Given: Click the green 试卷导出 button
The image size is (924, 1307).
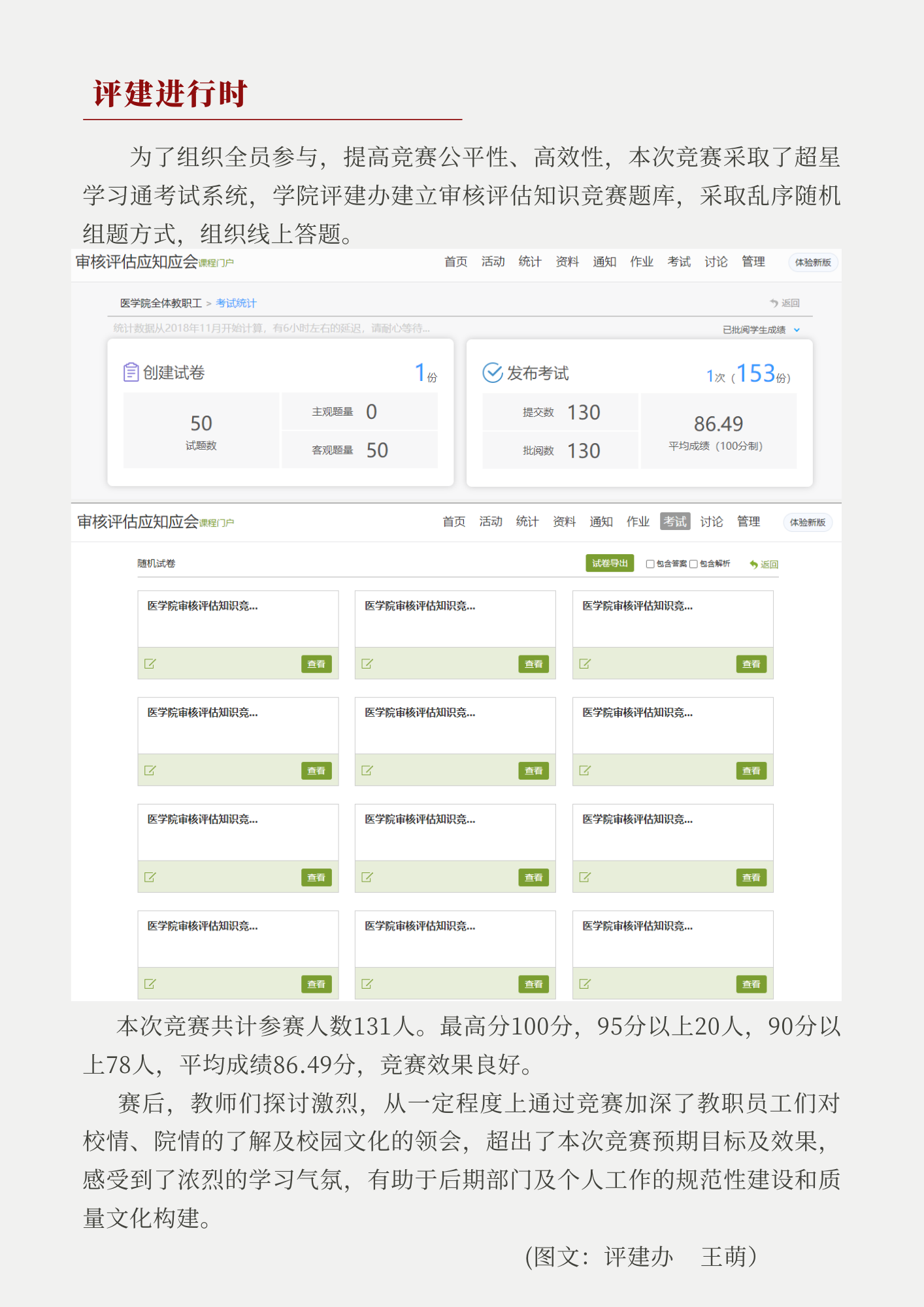Looking at the screenshot, I should (x=610, y=563).
